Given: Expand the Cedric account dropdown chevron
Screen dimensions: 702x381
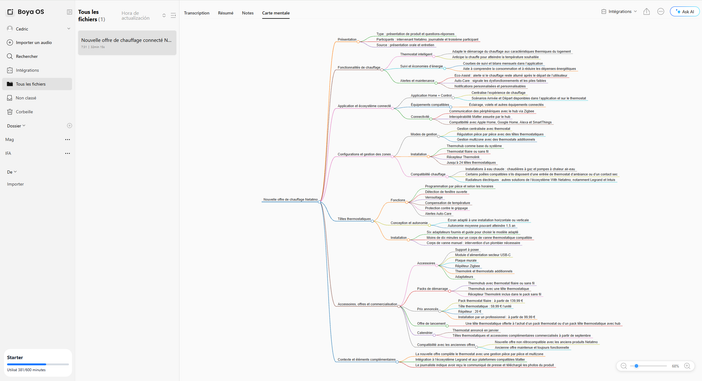Looking at the screenshot, I should click(68, 29).
